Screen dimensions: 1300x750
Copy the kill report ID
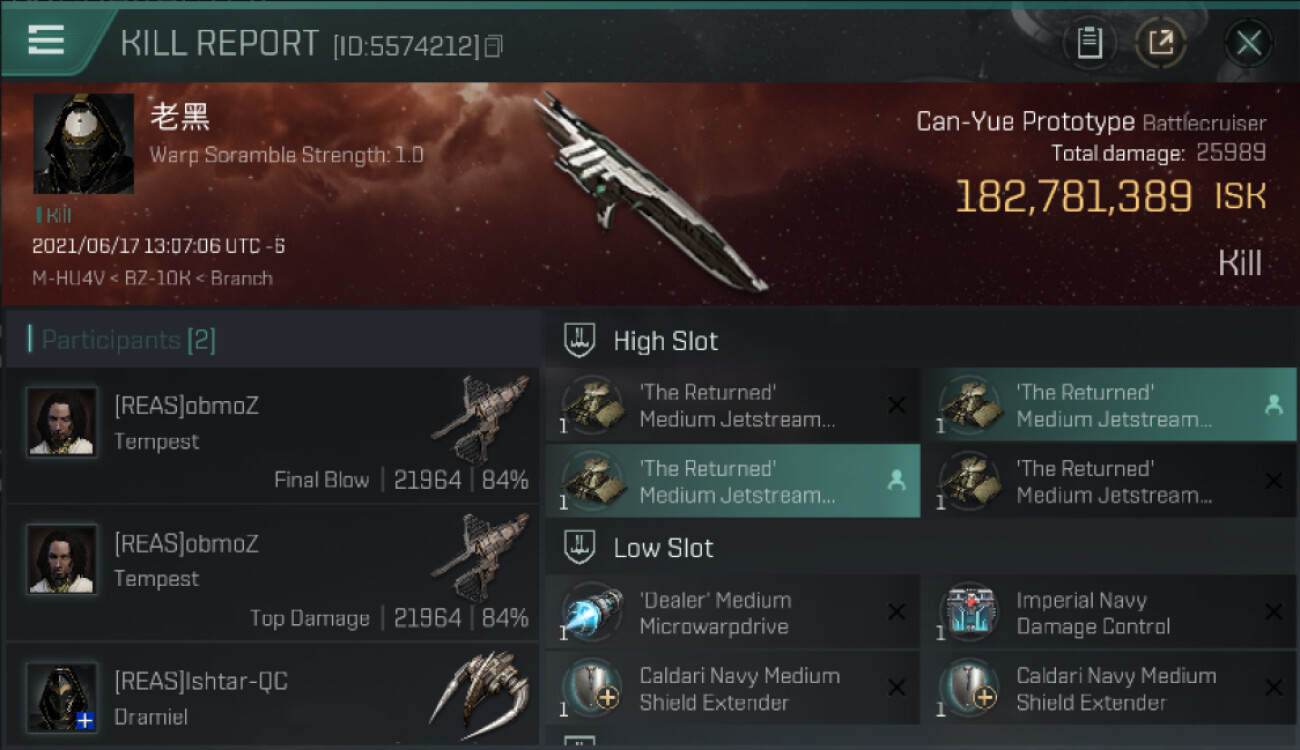[x=493, y=46]
